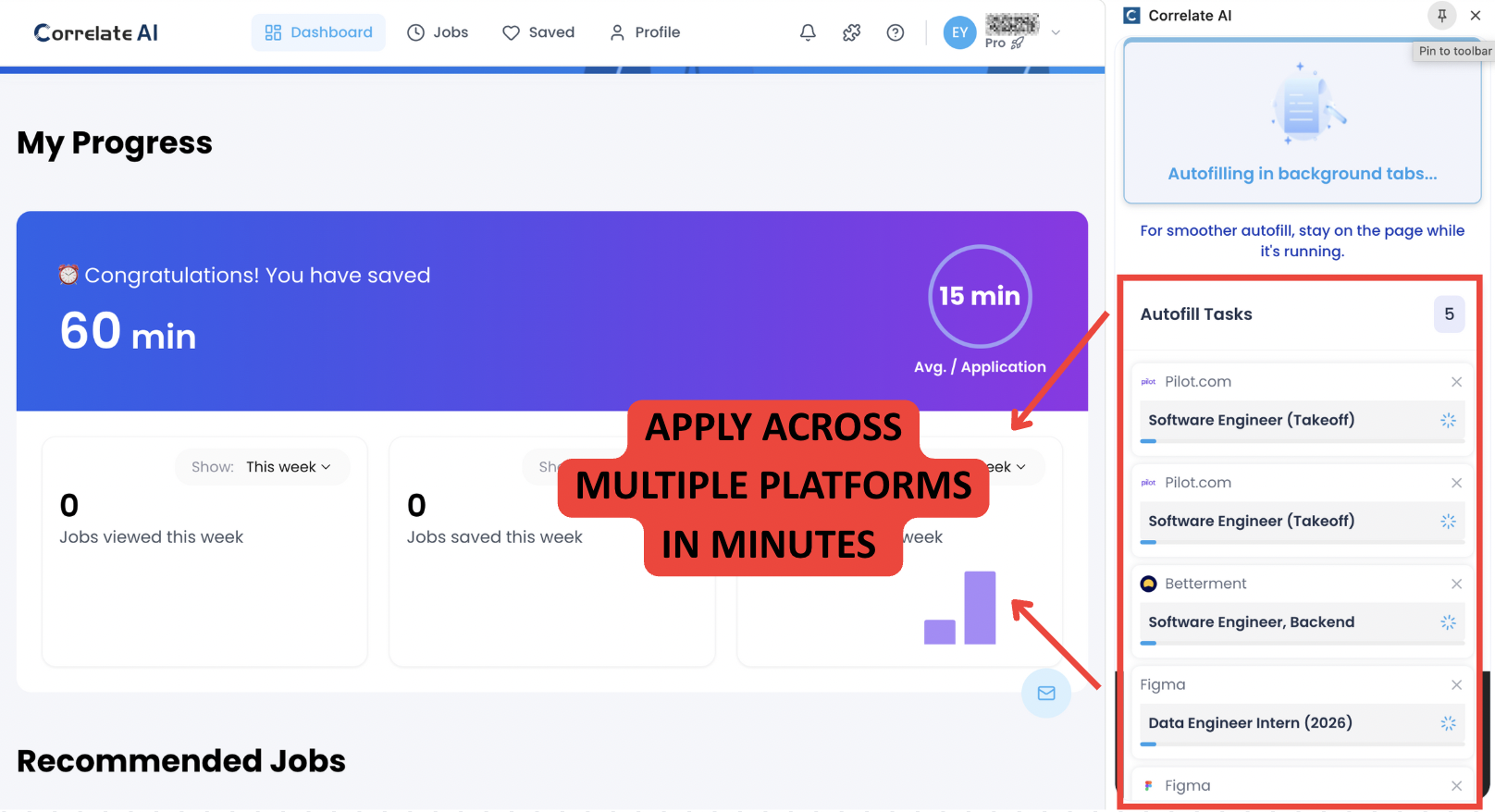Click the alarm clock emoji icon
This screenshot has width=1495, height=812.
click(x=68, y=275)
